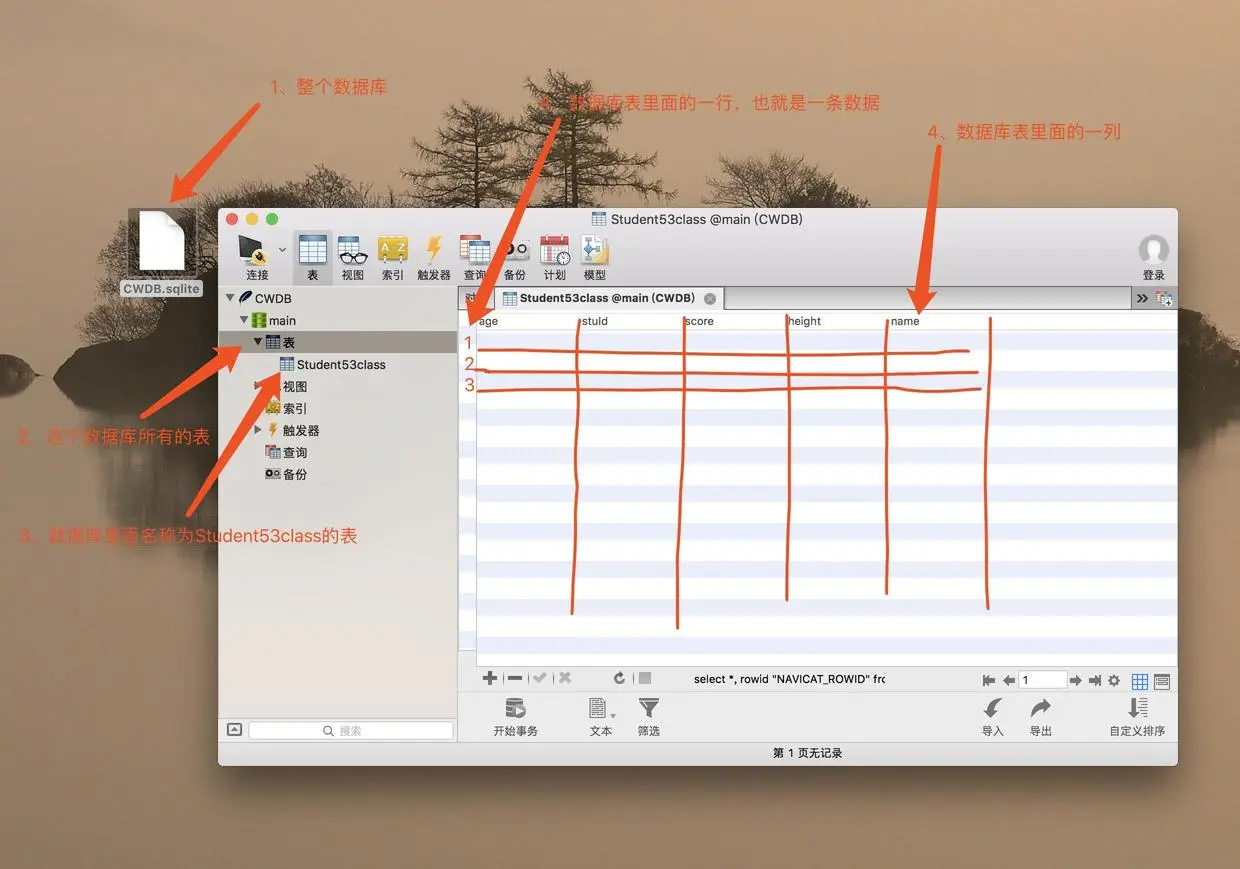Go to the next page arrow
Image resolution: width=1240 pixels, height=869 pixels.
[1076, 680]
